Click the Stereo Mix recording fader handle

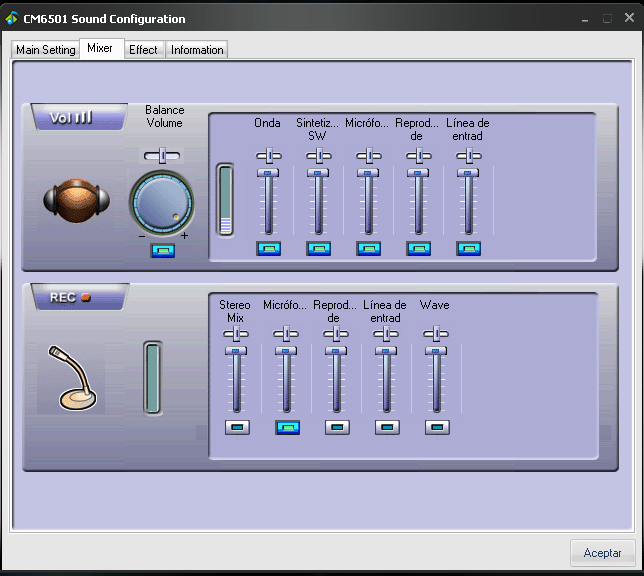tap(236, 351)
